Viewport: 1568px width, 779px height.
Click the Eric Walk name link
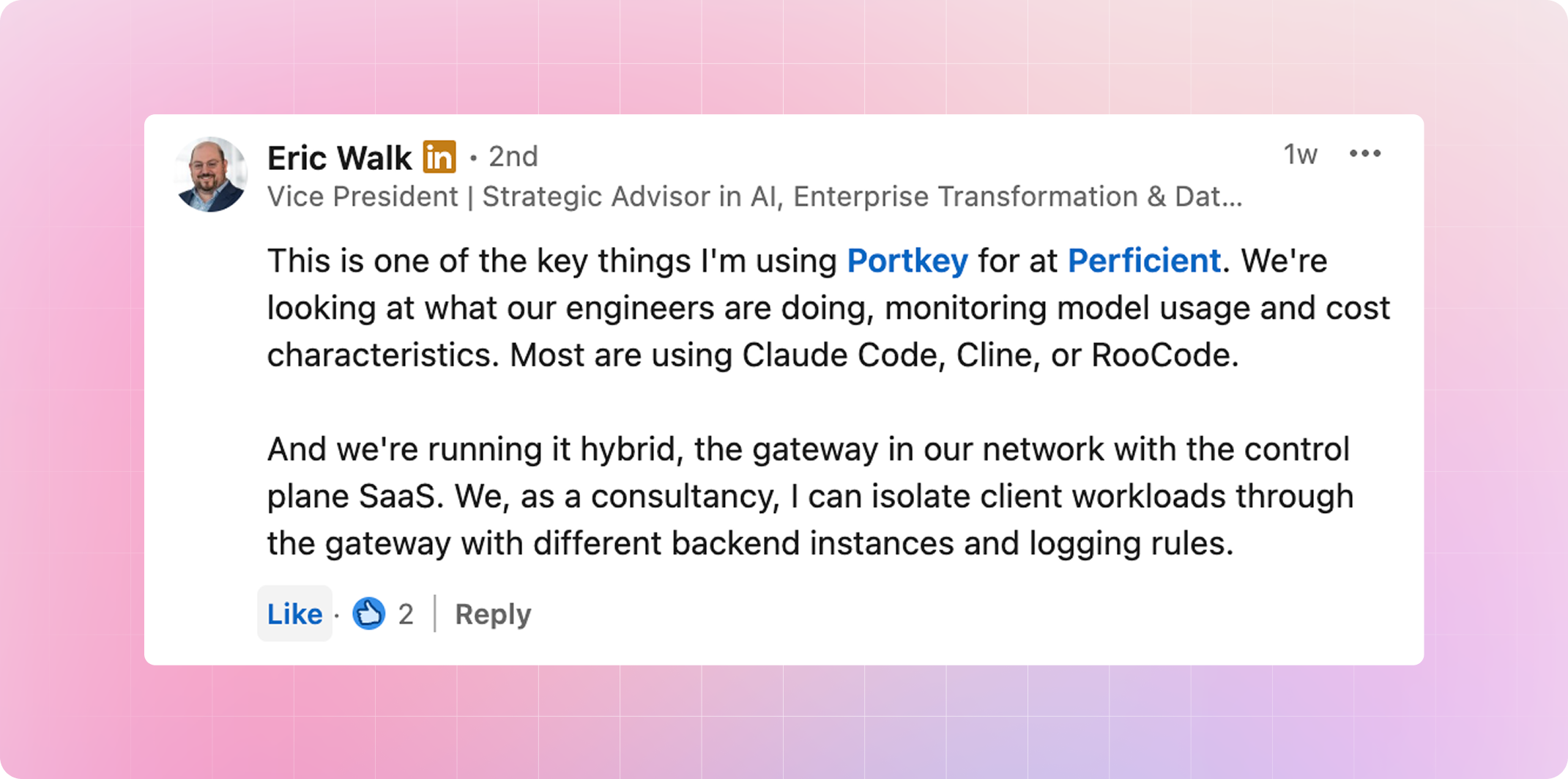(339, 158)
